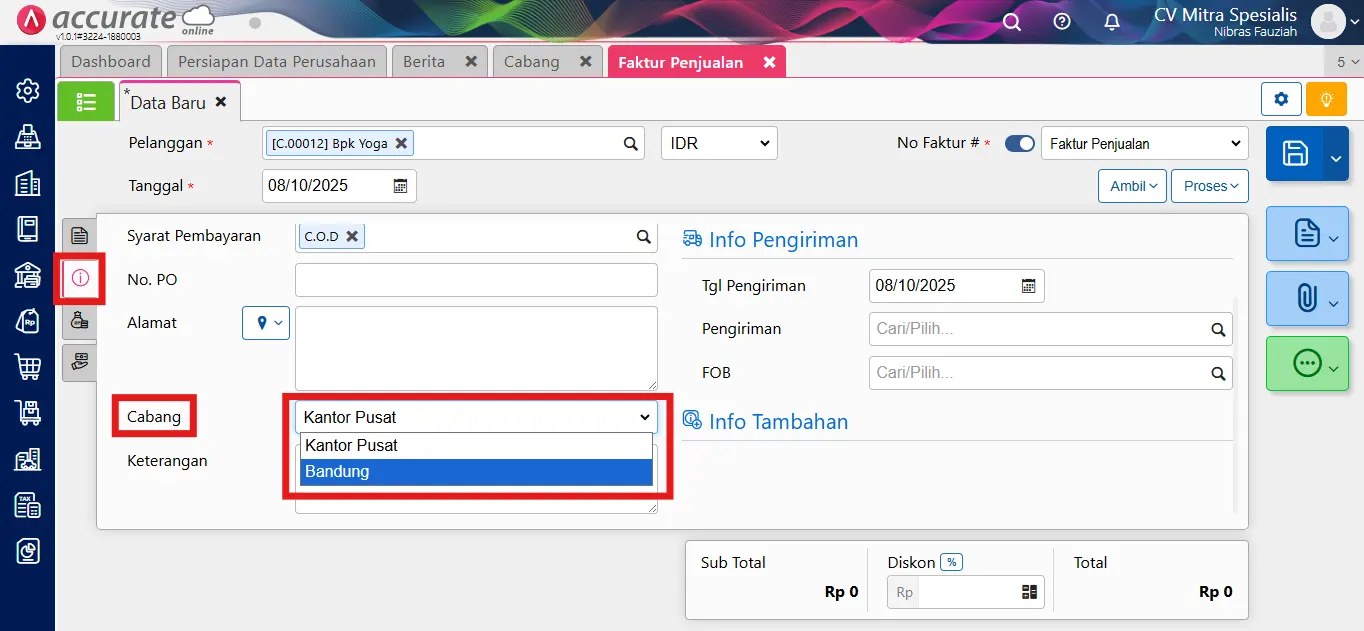
Task: Select the shopping cart sales module icon
Action: pyautogui.click(x=27, y=367)
